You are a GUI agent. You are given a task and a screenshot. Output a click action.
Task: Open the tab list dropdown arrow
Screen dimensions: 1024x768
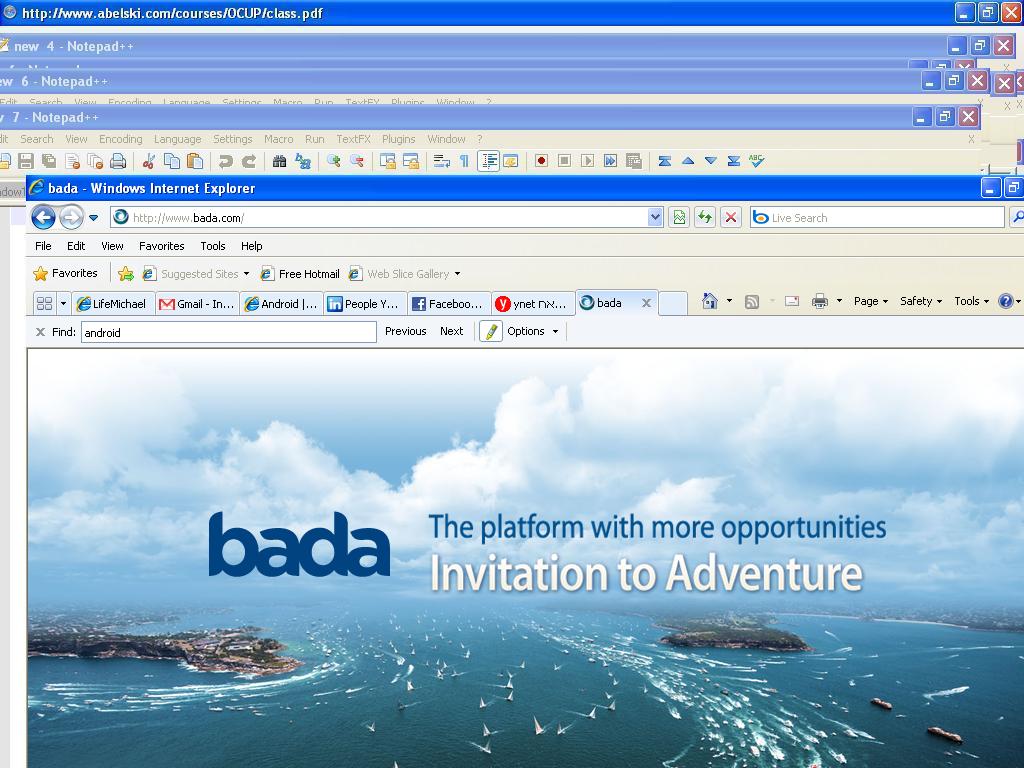pyautogui.click(x=63, y=303)
